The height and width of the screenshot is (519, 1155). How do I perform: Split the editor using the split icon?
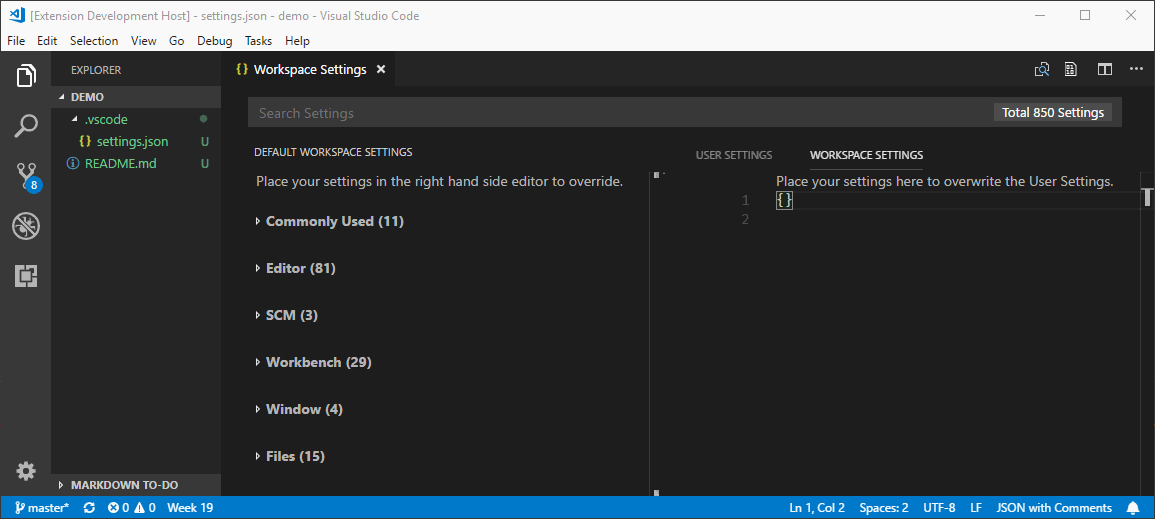point(1104,69)
